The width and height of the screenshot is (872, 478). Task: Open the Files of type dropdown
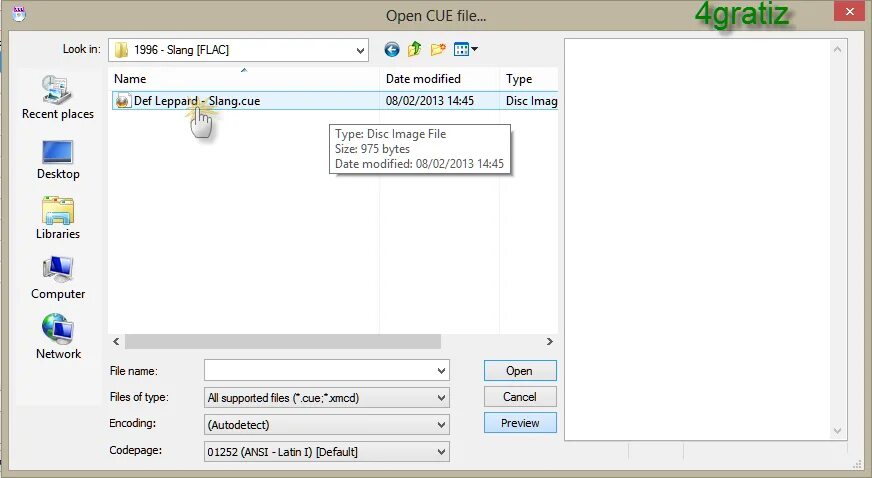click(441, 398)
